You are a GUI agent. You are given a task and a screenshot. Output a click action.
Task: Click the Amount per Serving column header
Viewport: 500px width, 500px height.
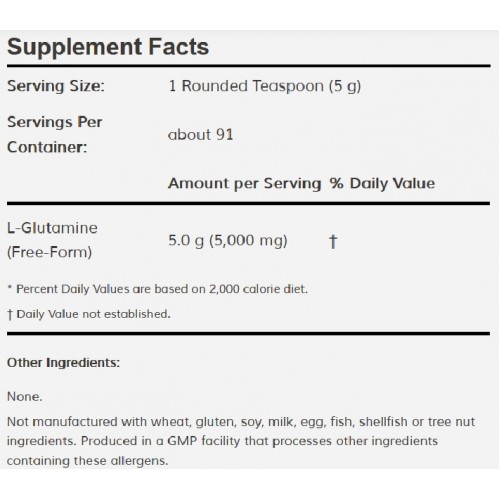click(x=245, y=184)
